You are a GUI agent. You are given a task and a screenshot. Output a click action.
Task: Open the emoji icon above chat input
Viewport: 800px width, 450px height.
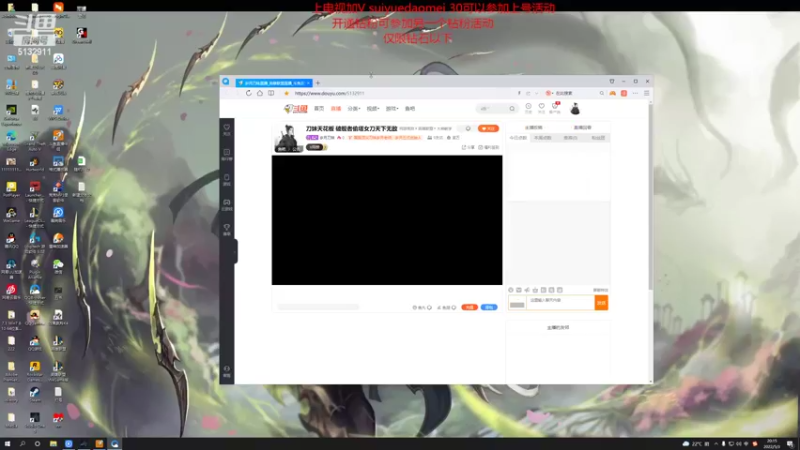point(511,290)
